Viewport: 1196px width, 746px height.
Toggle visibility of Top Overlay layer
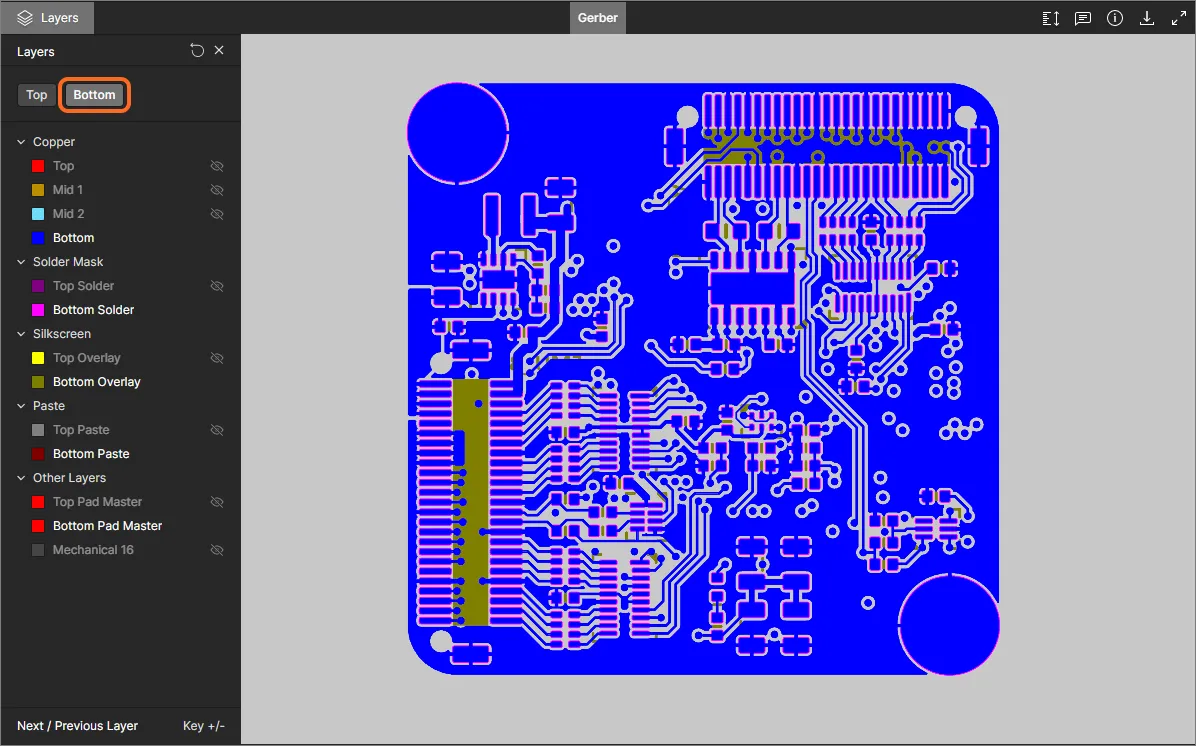pos(217,358)
